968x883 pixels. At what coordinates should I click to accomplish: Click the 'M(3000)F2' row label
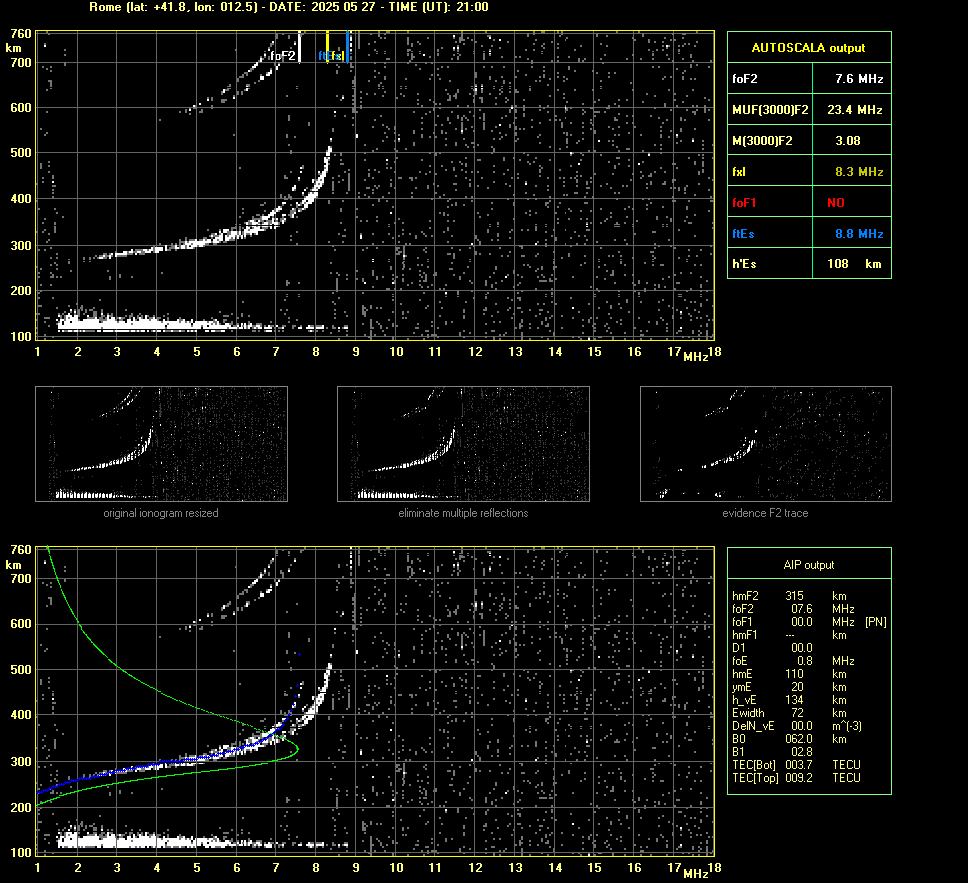762,141
